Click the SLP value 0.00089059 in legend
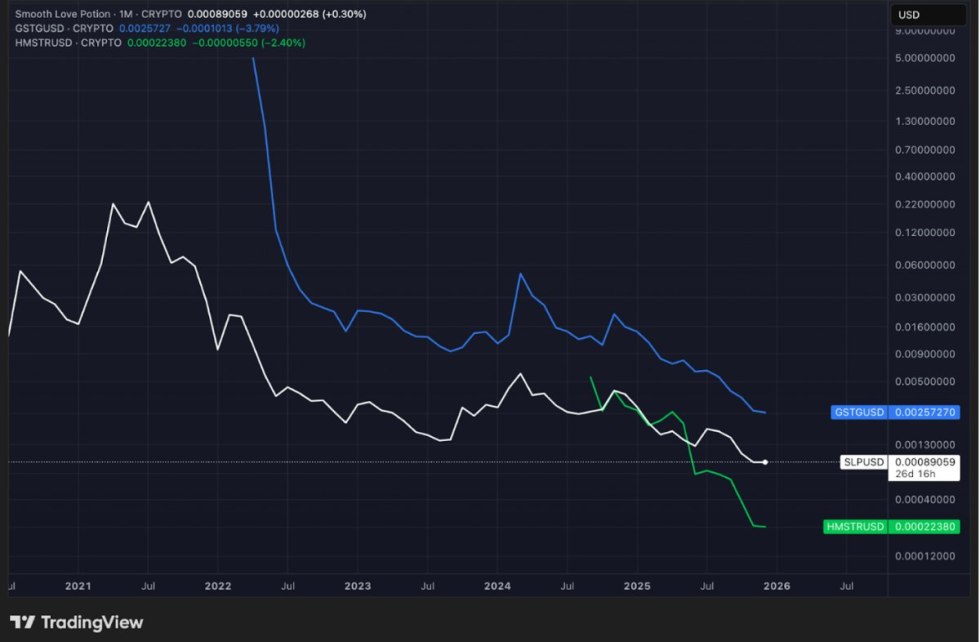Screen dimensions: 980x642 pos(218,14)
